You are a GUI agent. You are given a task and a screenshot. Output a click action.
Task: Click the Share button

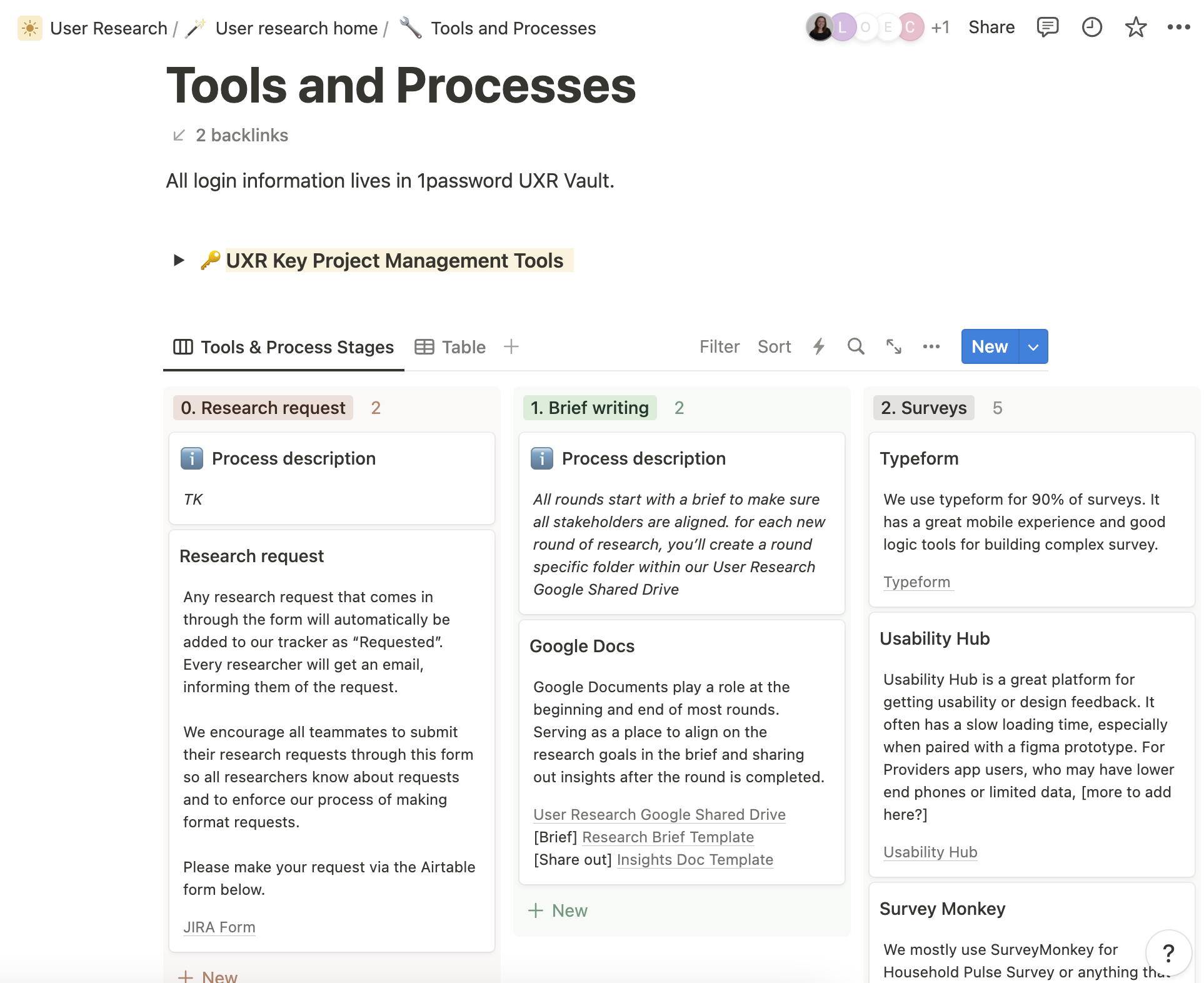991,28
